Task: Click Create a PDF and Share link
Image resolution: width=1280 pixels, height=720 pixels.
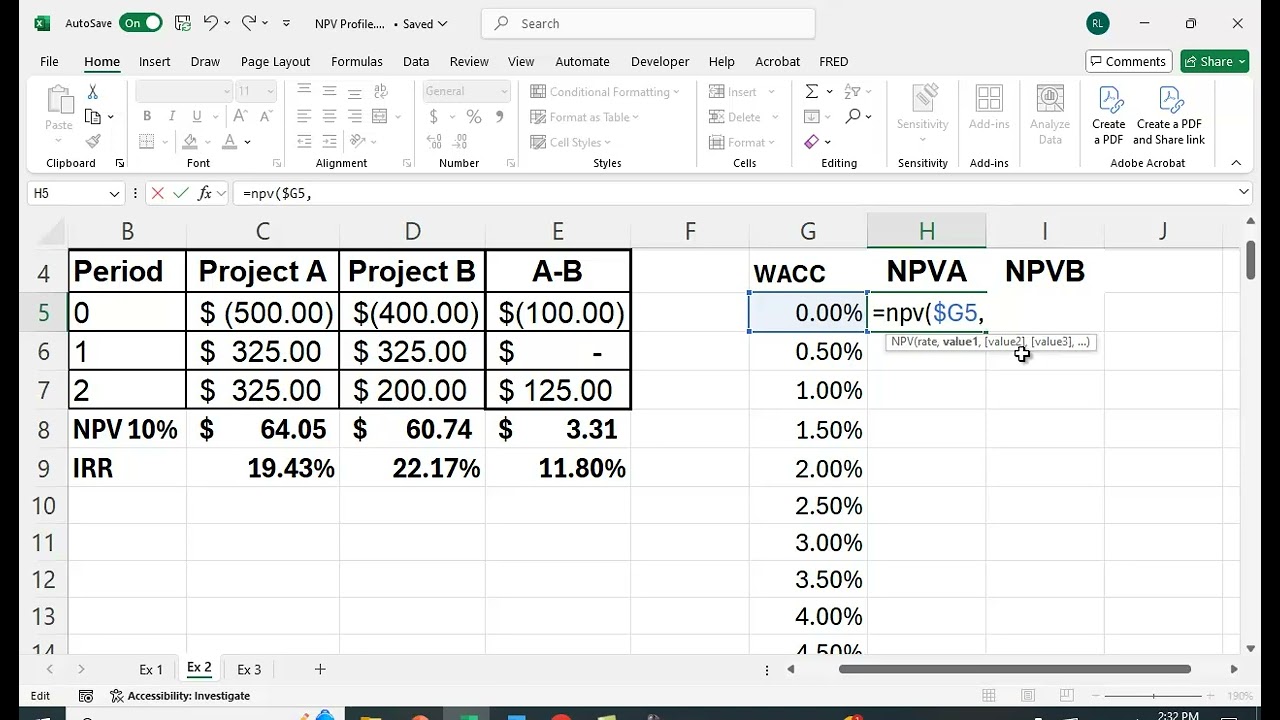Action: [x=1169, y=115]
